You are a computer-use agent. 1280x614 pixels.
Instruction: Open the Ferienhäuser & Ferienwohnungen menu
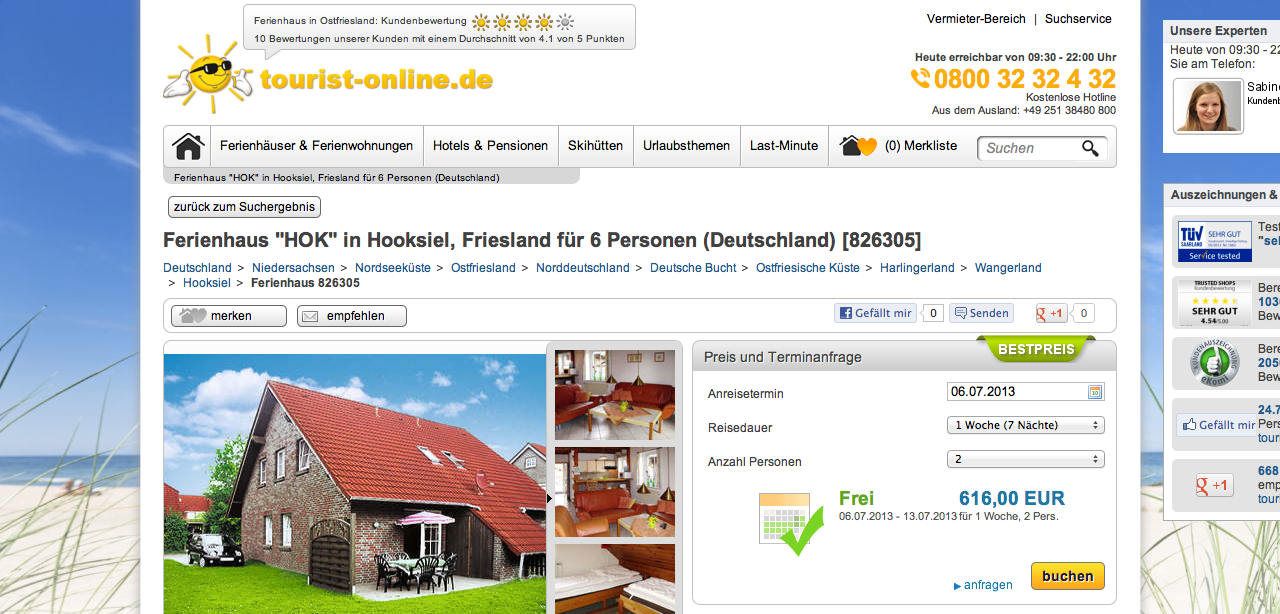pyautogui.click(x=316, y=146)
